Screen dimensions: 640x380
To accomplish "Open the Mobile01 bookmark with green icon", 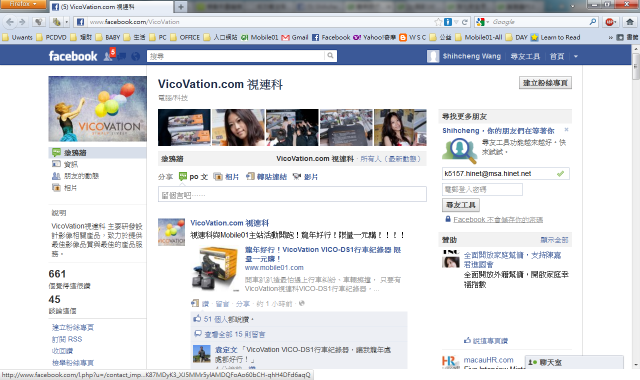I will tap(260, 38).
